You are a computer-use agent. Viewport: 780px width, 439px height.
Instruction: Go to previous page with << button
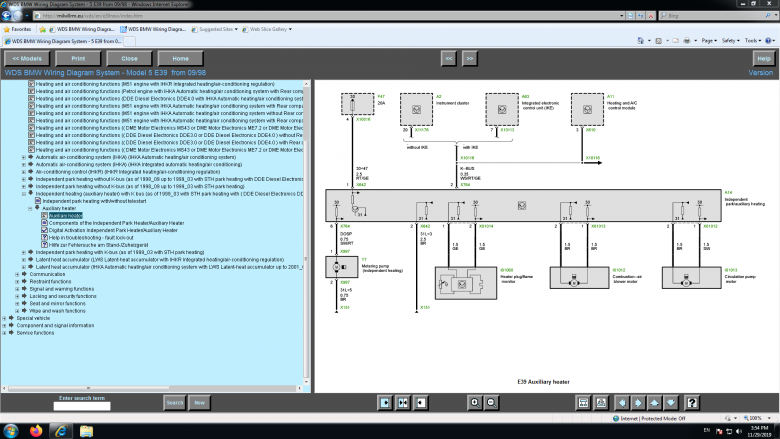pyautogui.click(x=449, y=58)
